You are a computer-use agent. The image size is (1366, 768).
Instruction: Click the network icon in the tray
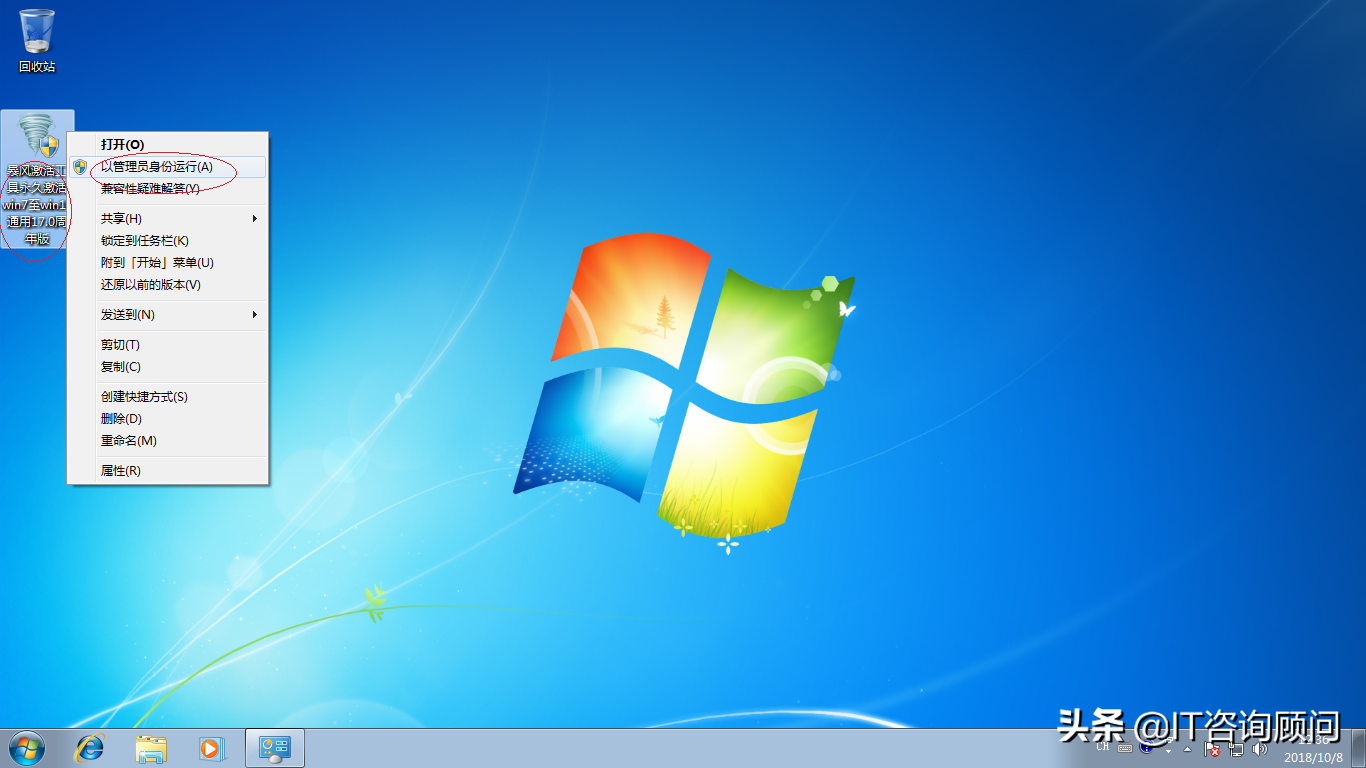coord(1236,749)
